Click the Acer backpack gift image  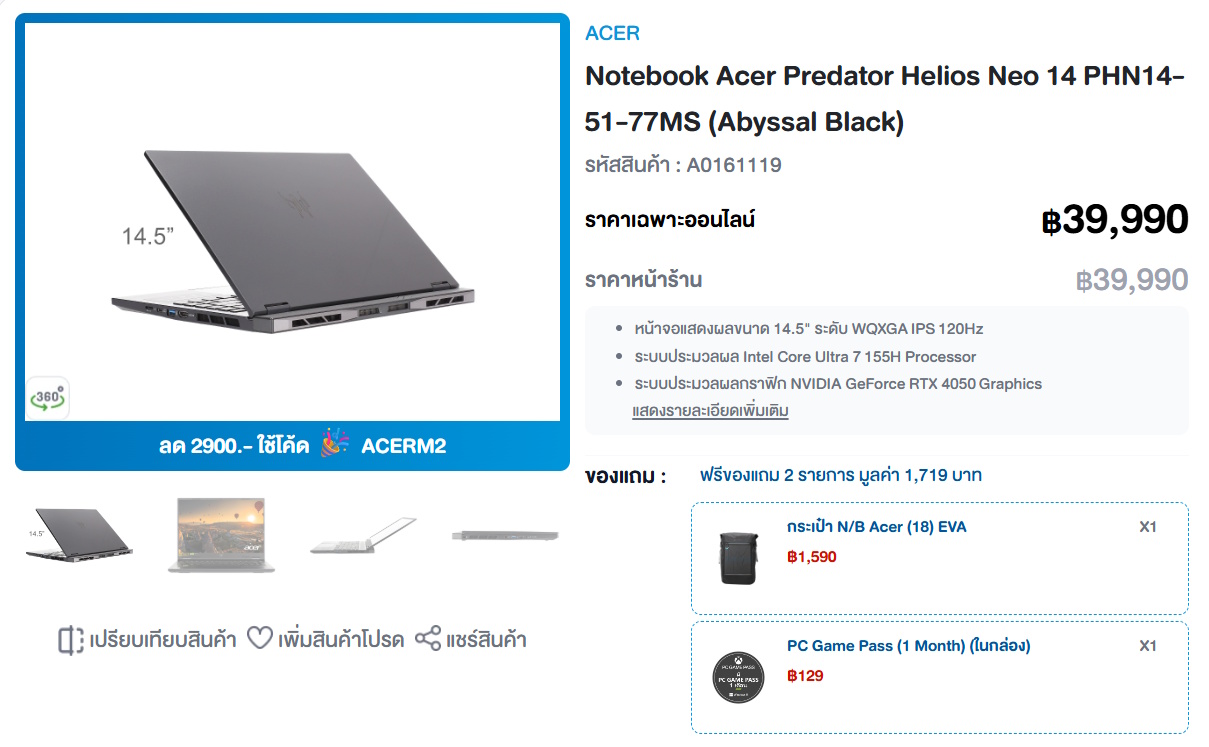pos(738,558)
